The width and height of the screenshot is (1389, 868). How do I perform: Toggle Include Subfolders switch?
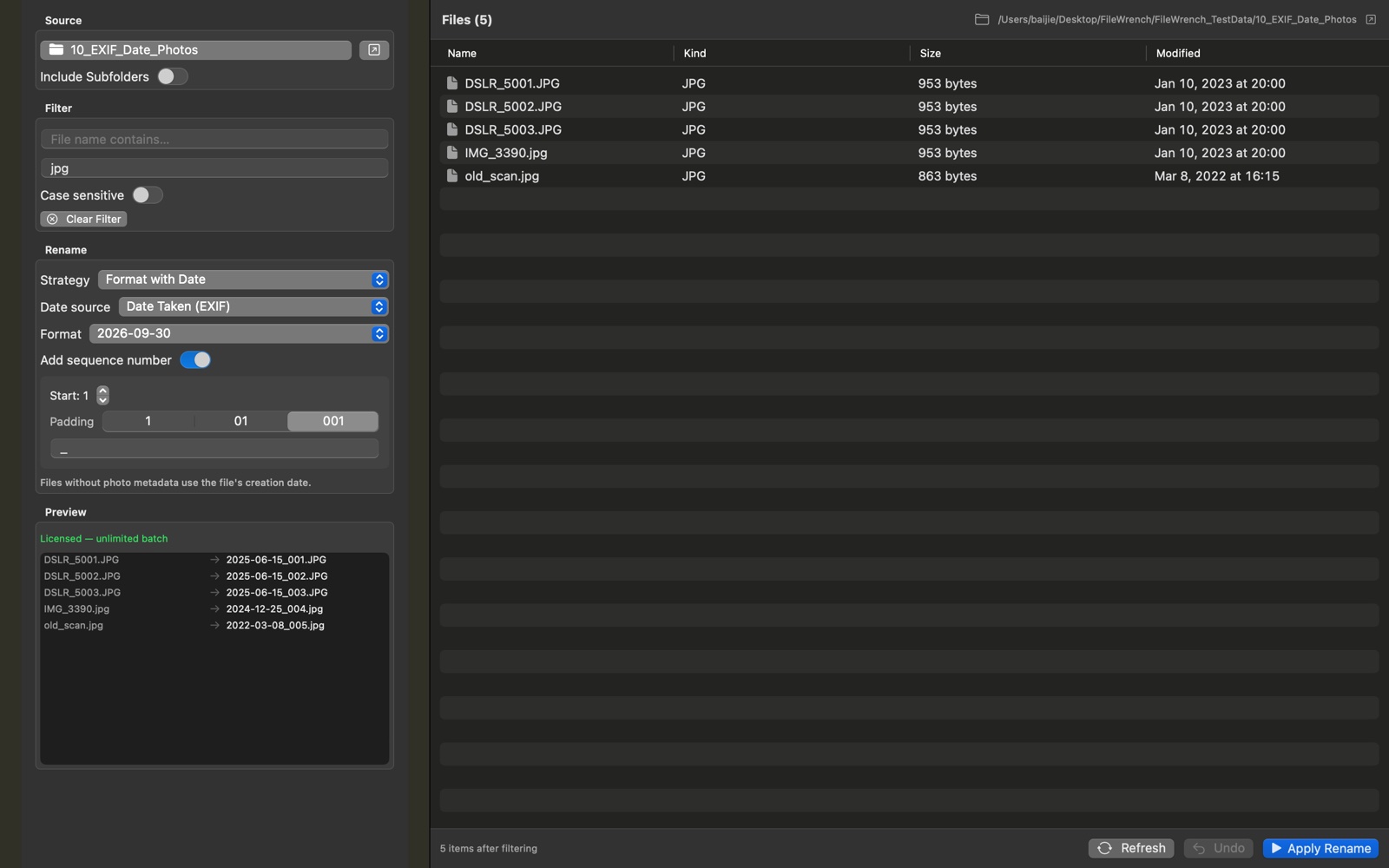172,76
